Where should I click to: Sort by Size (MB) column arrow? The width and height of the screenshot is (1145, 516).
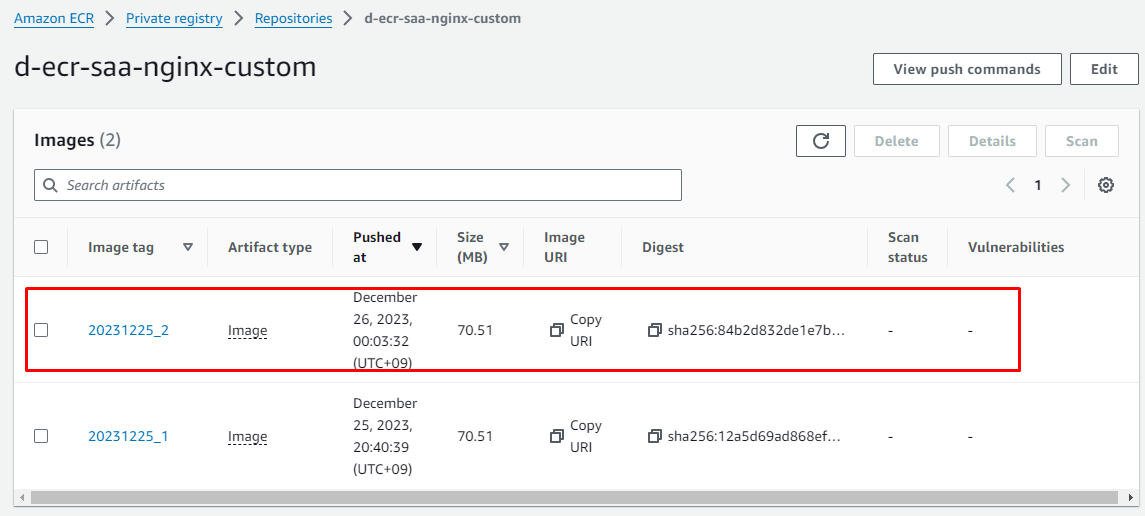coord(504,247)
